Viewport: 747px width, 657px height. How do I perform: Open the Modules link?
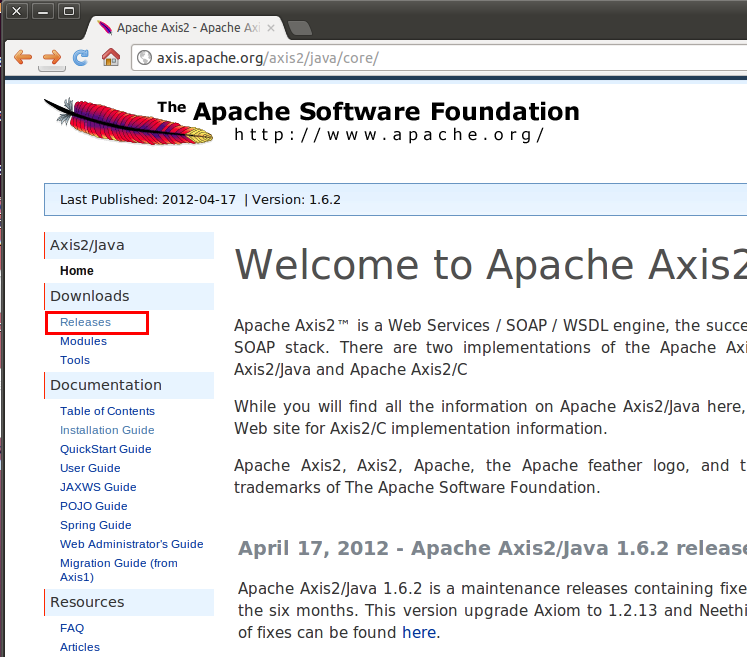83,341
